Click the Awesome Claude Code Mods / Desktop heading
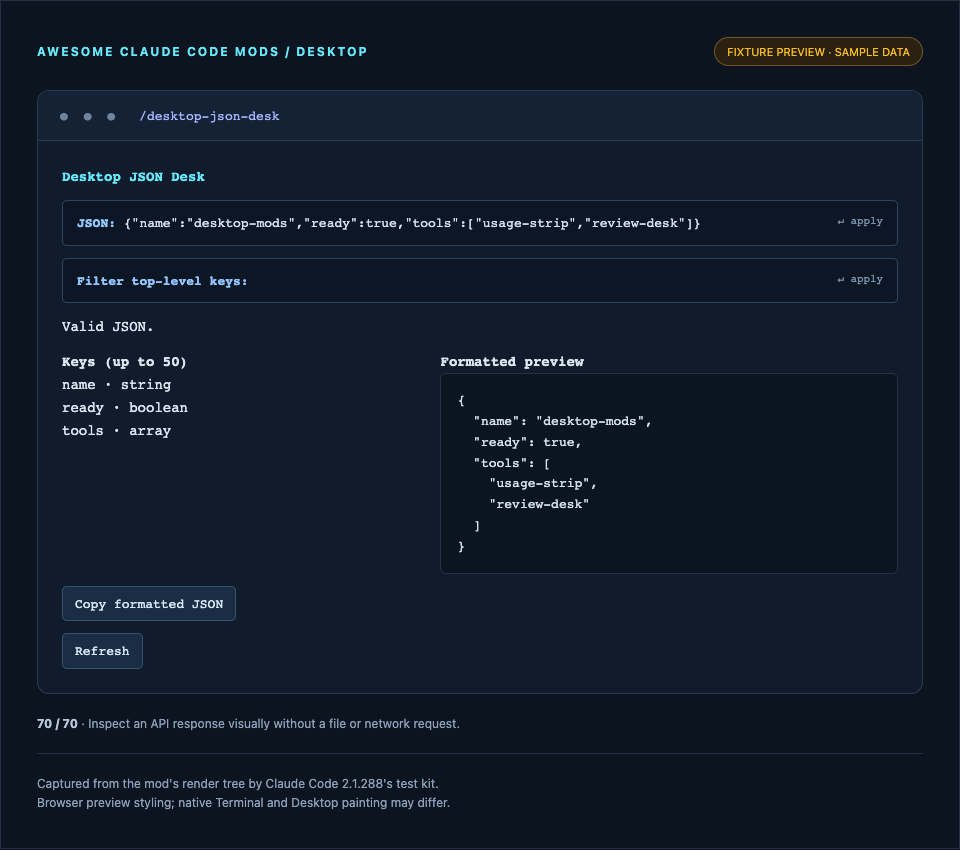This screenshot has height=850, width=960. [202, 52]
